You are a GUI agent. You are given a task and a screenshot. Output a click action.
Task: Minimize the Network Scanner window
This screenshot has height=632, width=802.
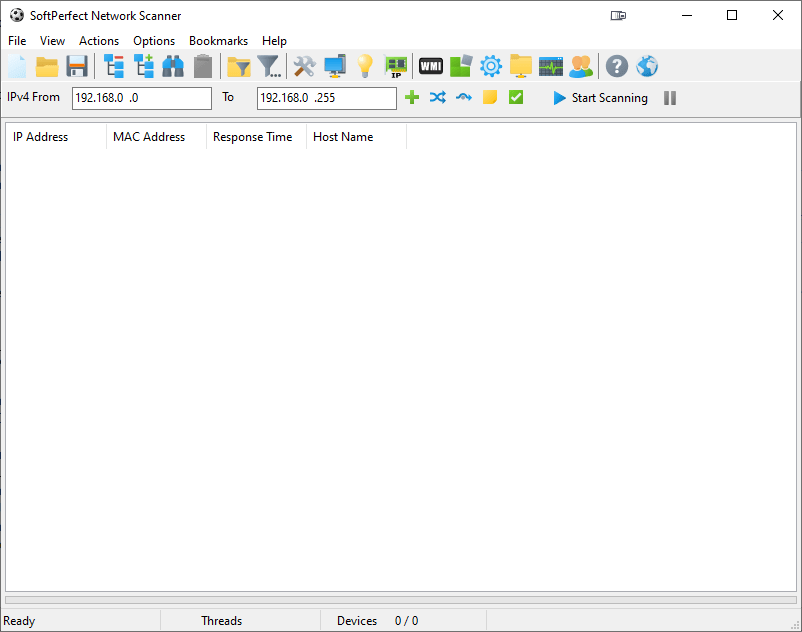687,15
